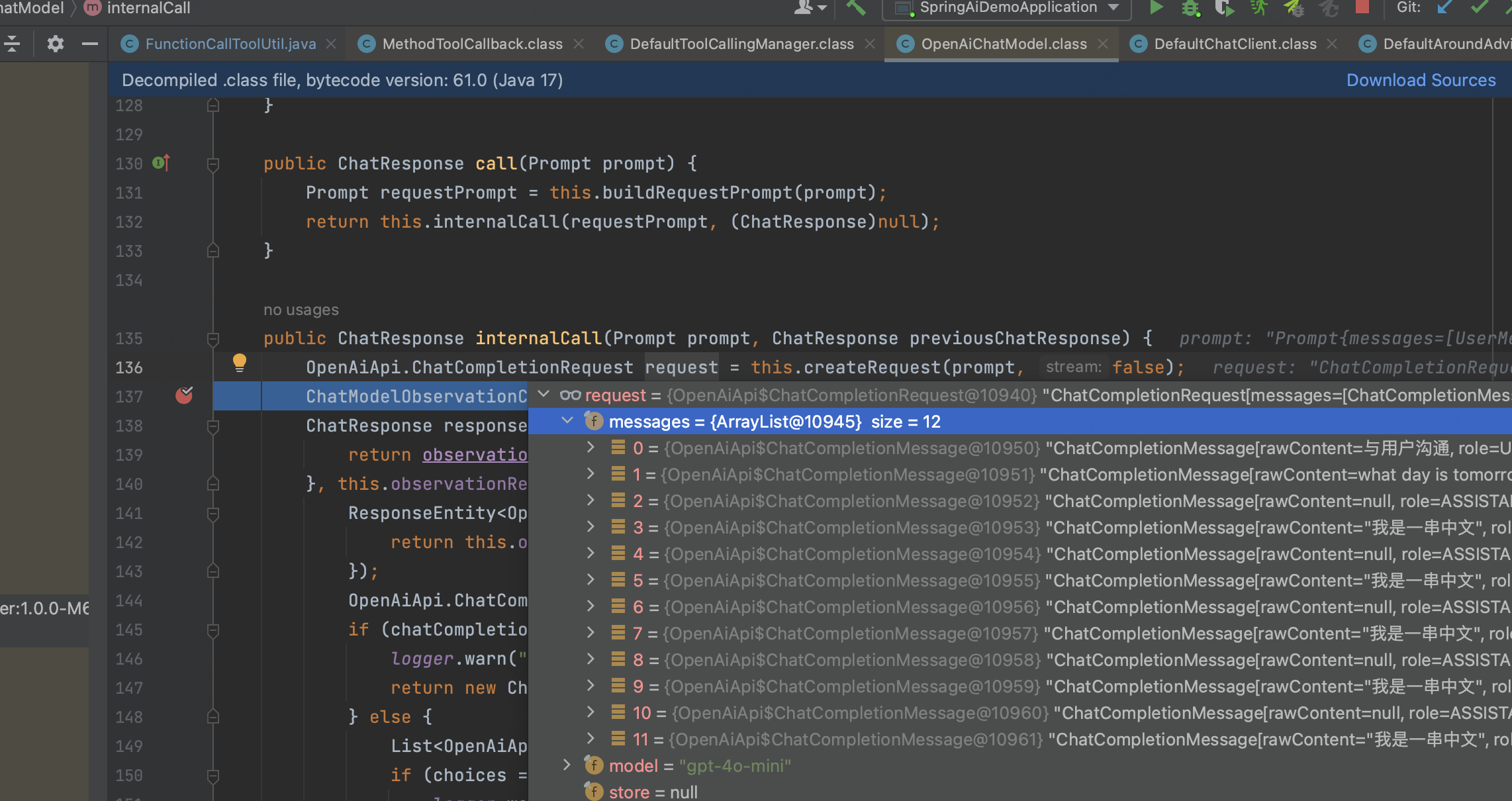Switch to DefaultToolCallingManager.class tab

741,44
